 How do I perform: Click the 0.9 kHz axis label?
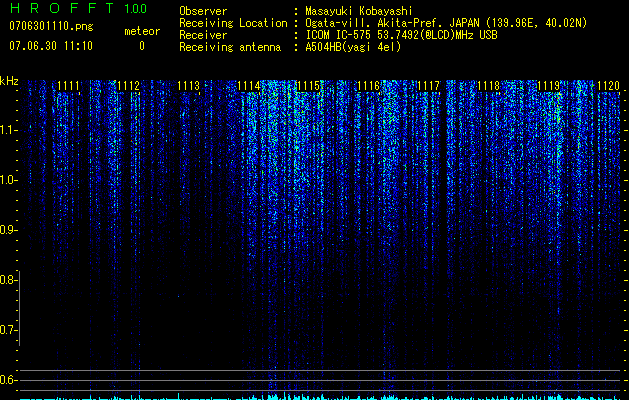click(x=7, y=230)
